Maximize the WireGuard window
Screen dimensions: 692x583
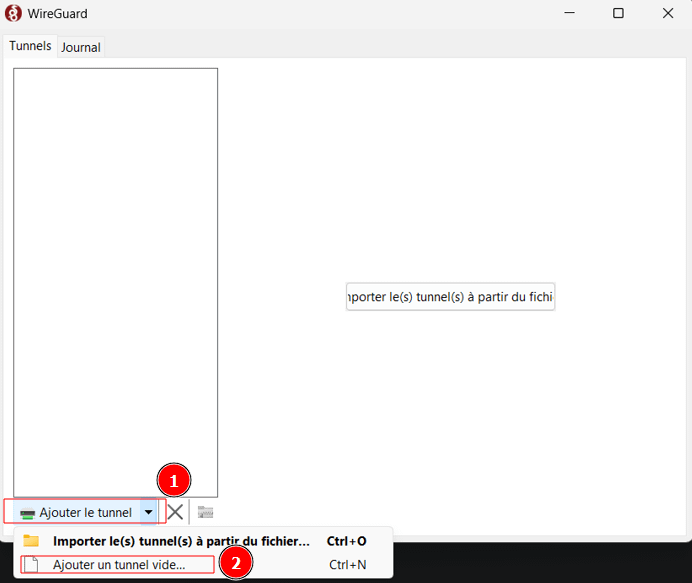[x=618, y=13]
